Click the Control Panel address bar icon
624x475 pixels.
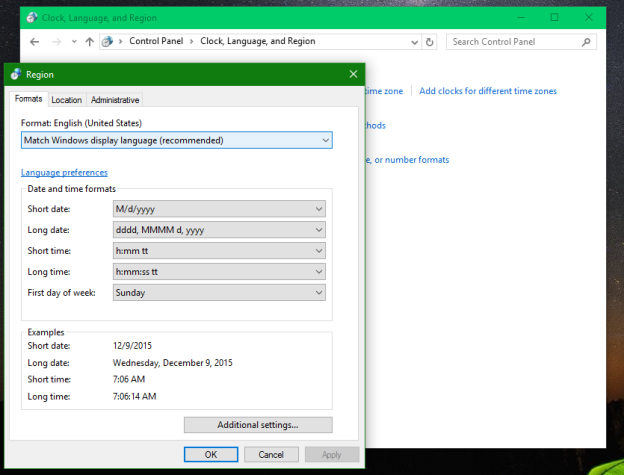tap(108, 42)
